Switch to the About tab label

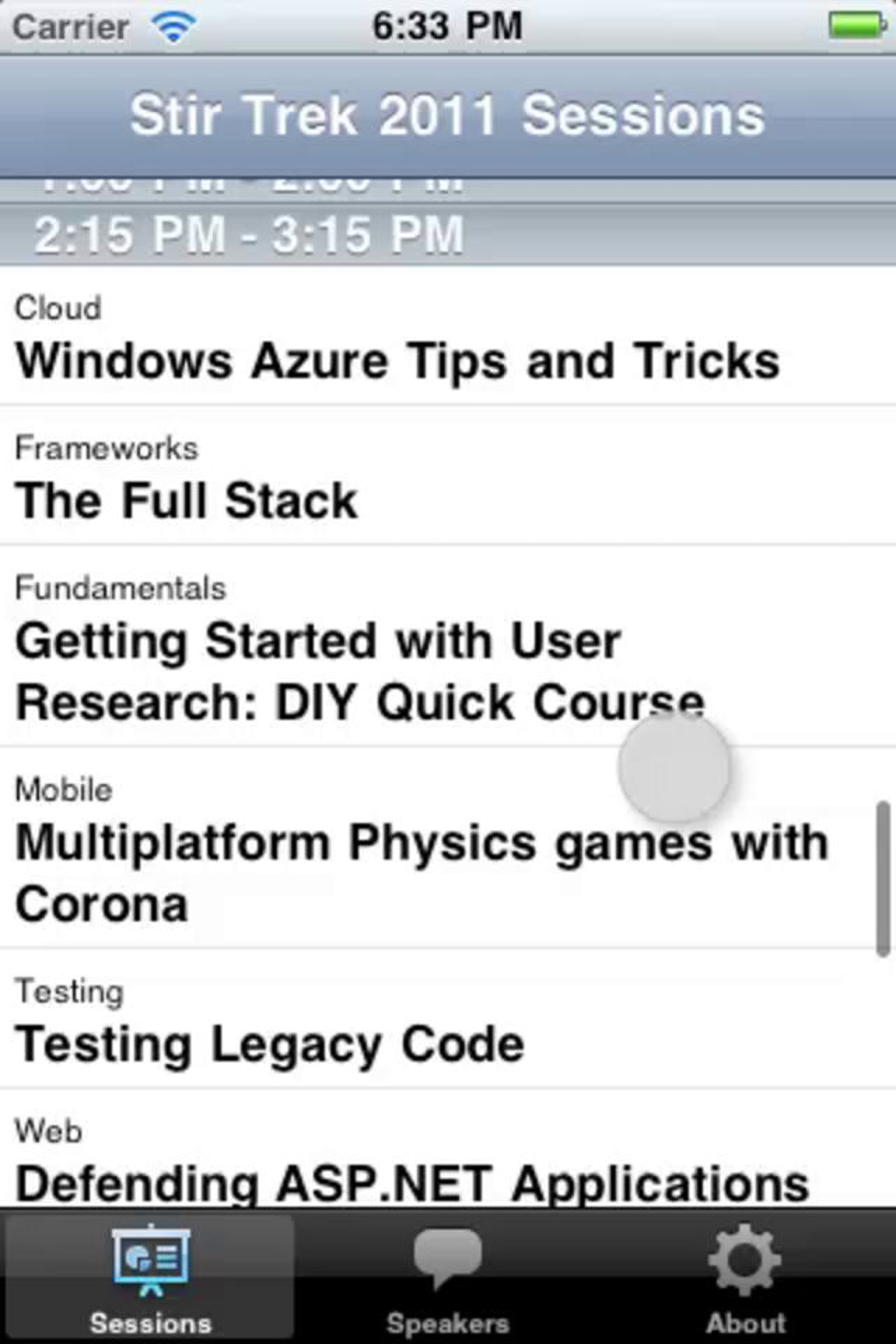tap(746, 1323)
